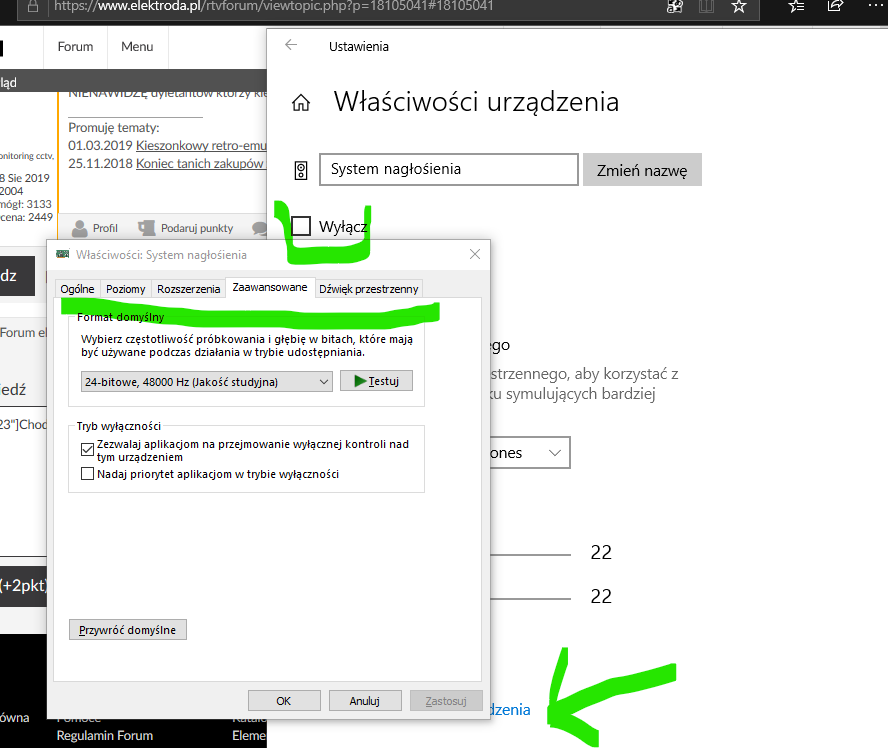Click the lock icon in address bar
This screenshot has height=748, width=888.
(x=33, y=7)
